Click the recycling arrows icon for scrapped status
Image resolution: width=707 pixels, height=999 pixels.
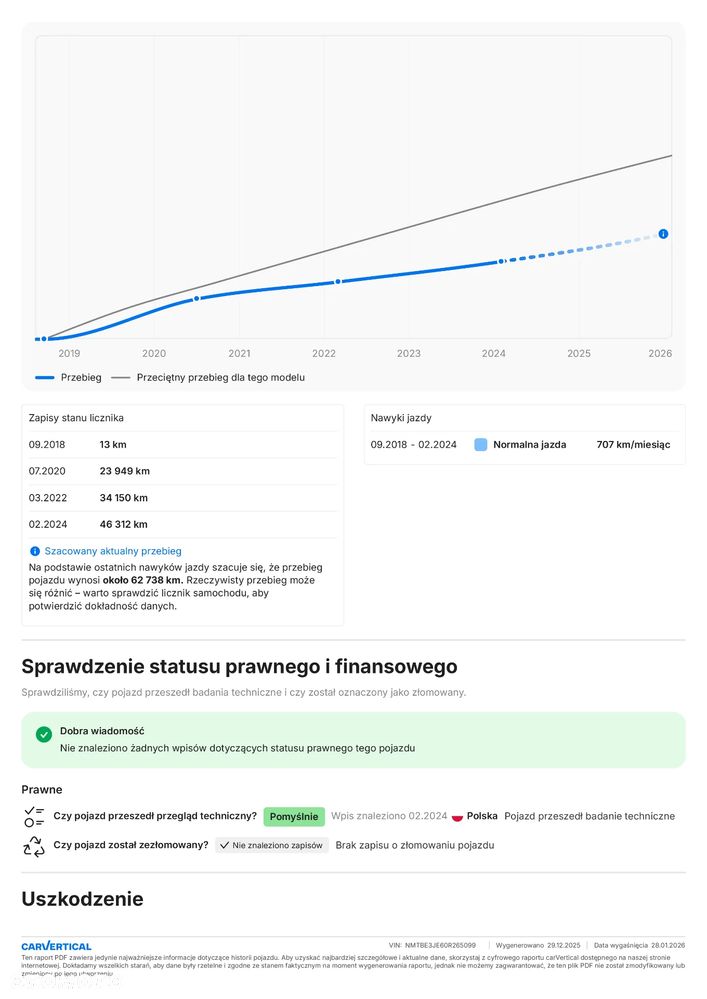pos(34,846)
